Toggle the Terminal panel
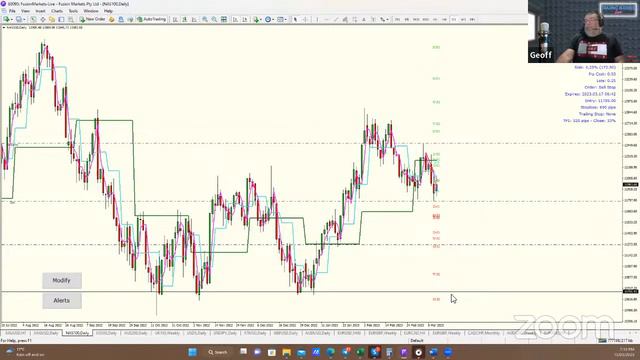Image resolution: width=640 pixels, height=360 pixels. click(61, 19)
